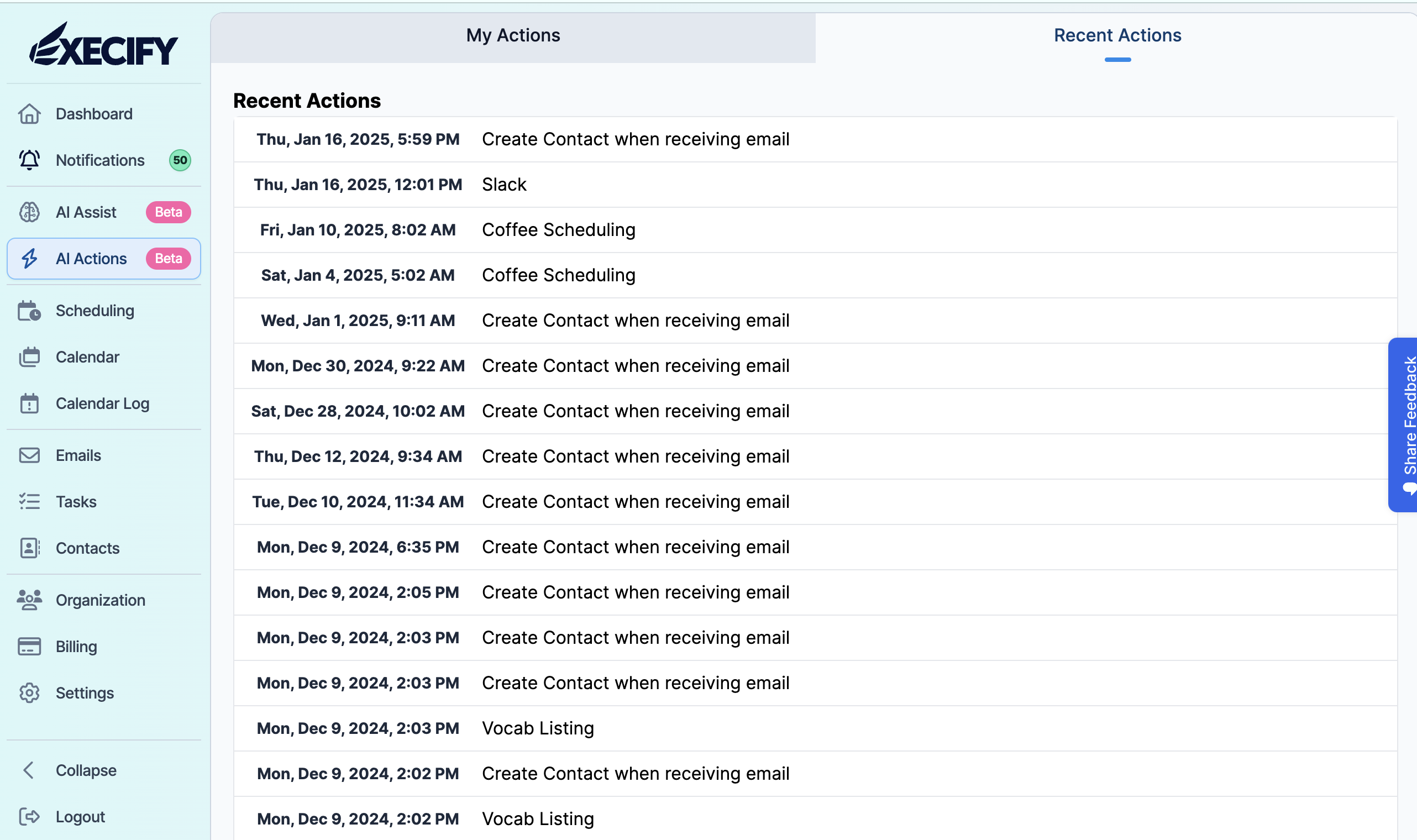Viewport: 1417px width, 840px height.
Task: Click the Recent Actions heading
Action: (x=307, y=101)
